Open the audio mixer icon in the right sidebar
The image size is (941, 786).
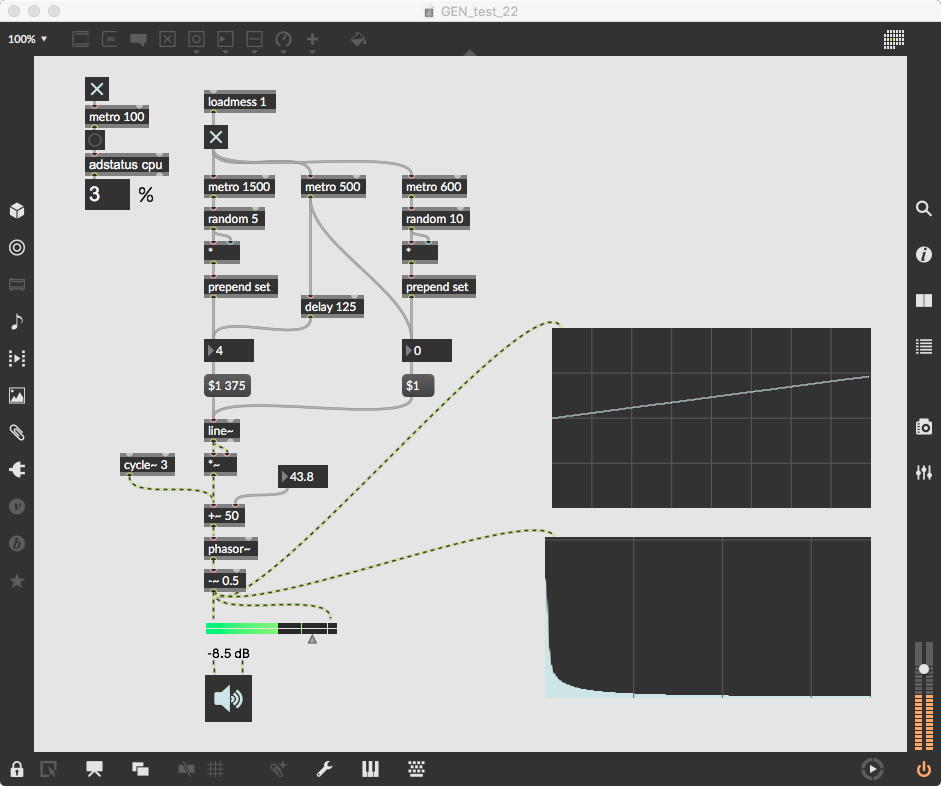coord(923,472)
